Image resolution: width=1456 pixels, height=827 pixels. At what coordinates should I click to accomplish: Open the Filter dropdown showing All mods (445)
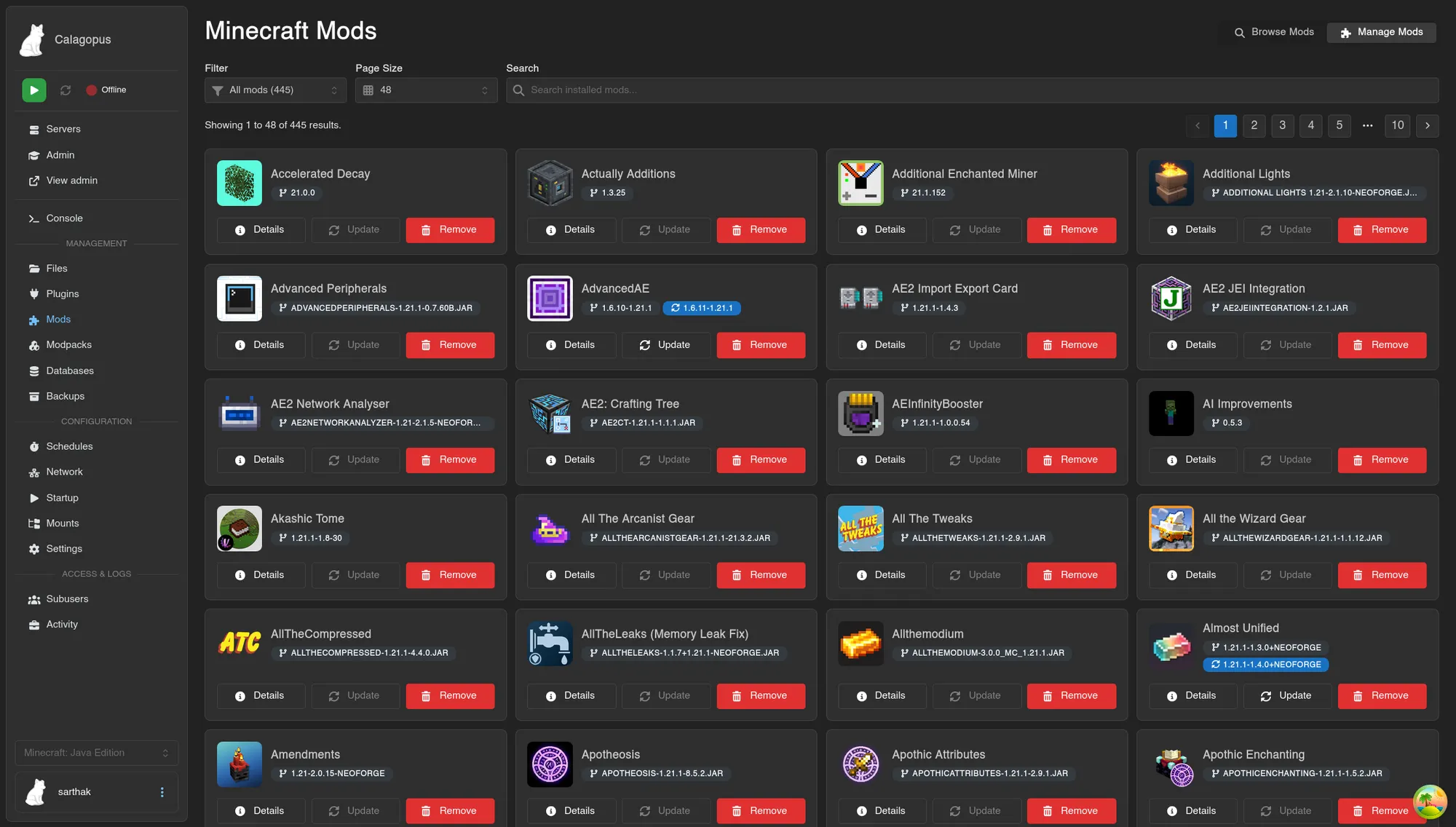click(275, 90)
